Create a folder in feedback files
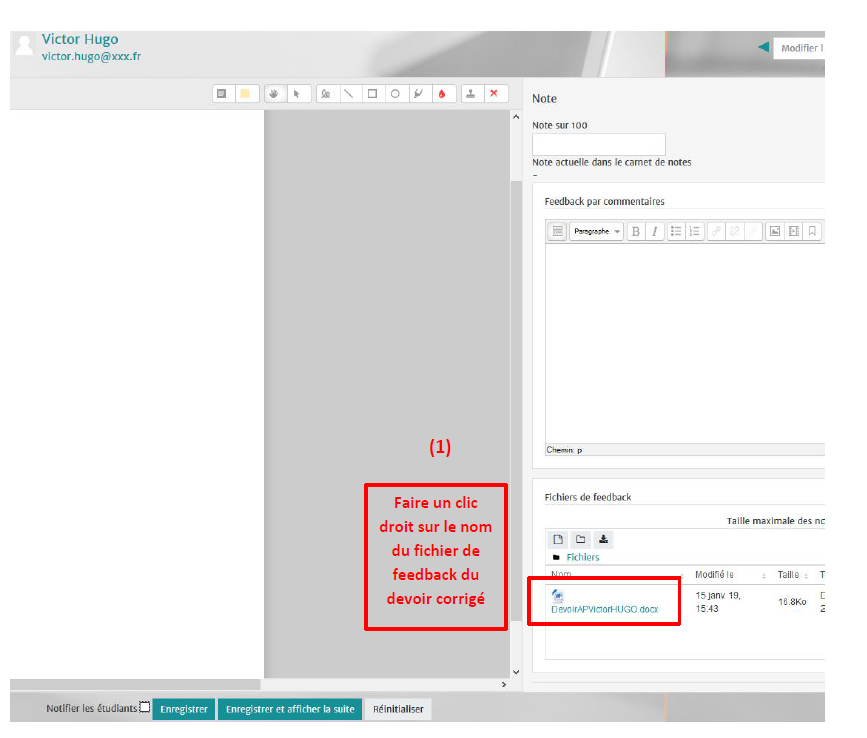Screen dimensions: 867x738 pyautogui.click(x=581, y=540)
